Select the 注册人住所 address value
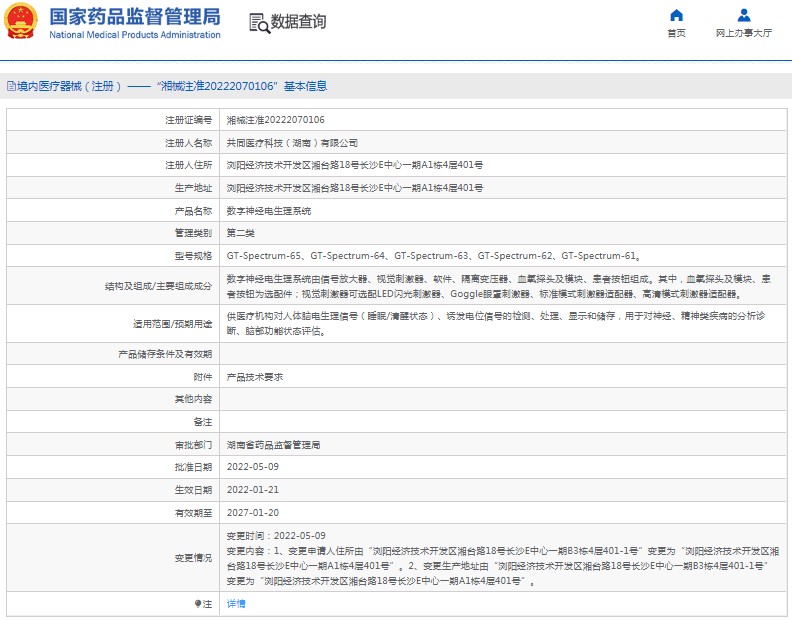Image resolution: width=792 pixels, height=620 pixels. (355, 165)
